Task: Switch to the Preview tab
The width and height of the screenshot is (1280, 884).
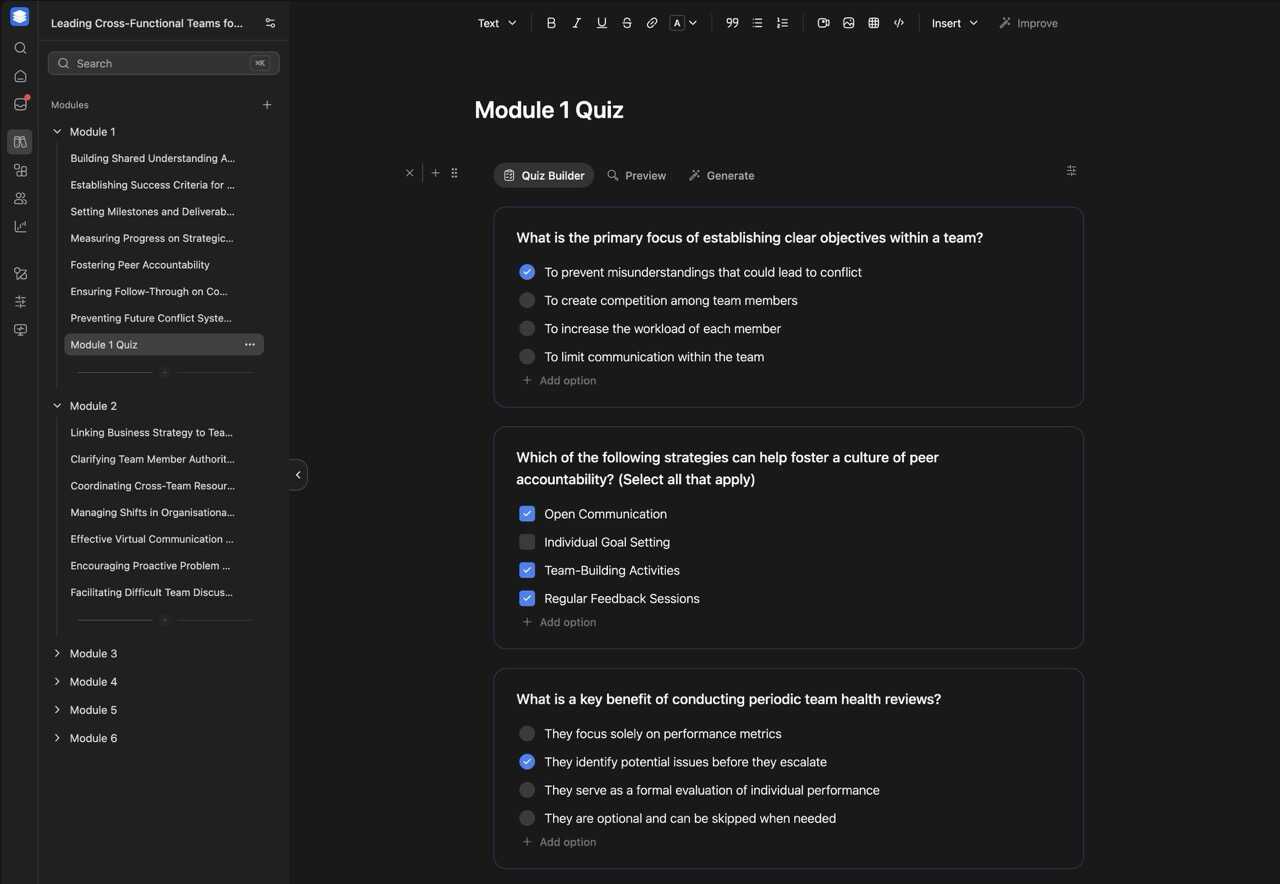Action: click(636, 175)
